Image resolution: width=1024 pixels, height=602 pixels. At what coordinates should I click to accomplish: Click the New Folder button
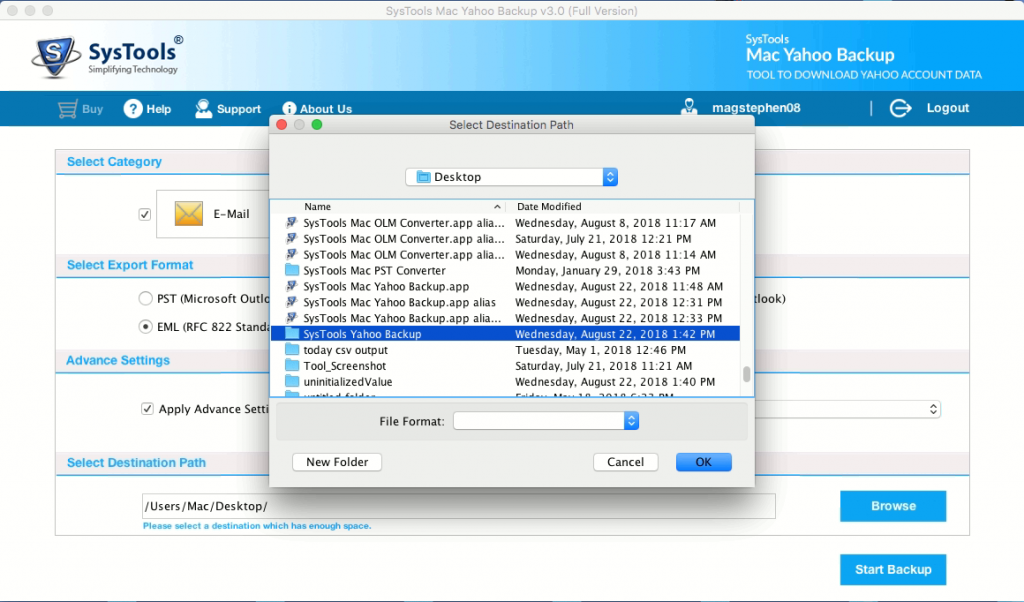click(337, 462)
